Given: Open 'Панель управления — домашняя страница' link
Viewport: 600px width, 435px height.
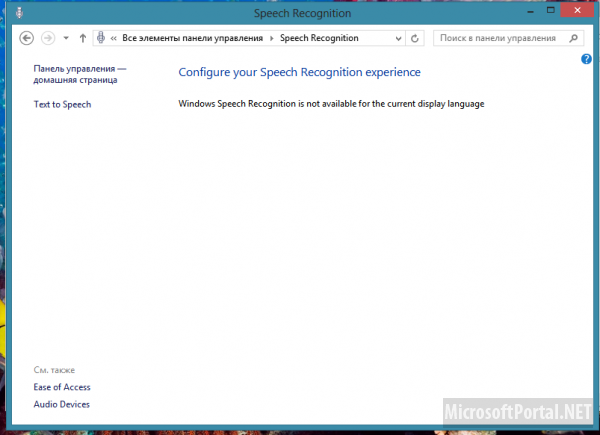Looking at the screenshot, I should point(80,74).
